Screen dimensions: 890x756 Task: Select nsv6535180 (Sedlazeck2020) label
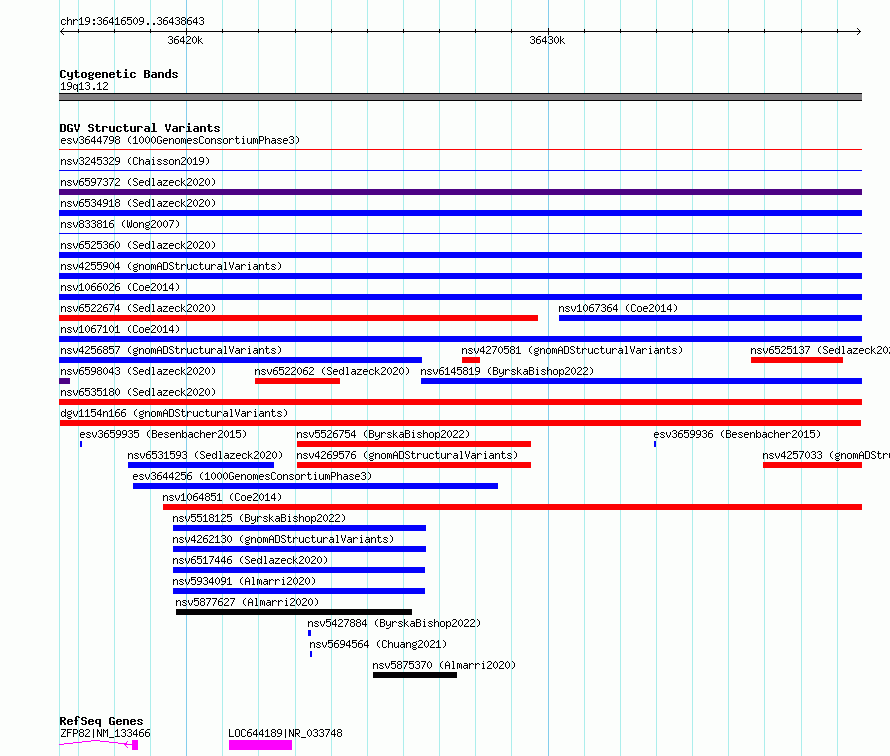pos(138,392)
